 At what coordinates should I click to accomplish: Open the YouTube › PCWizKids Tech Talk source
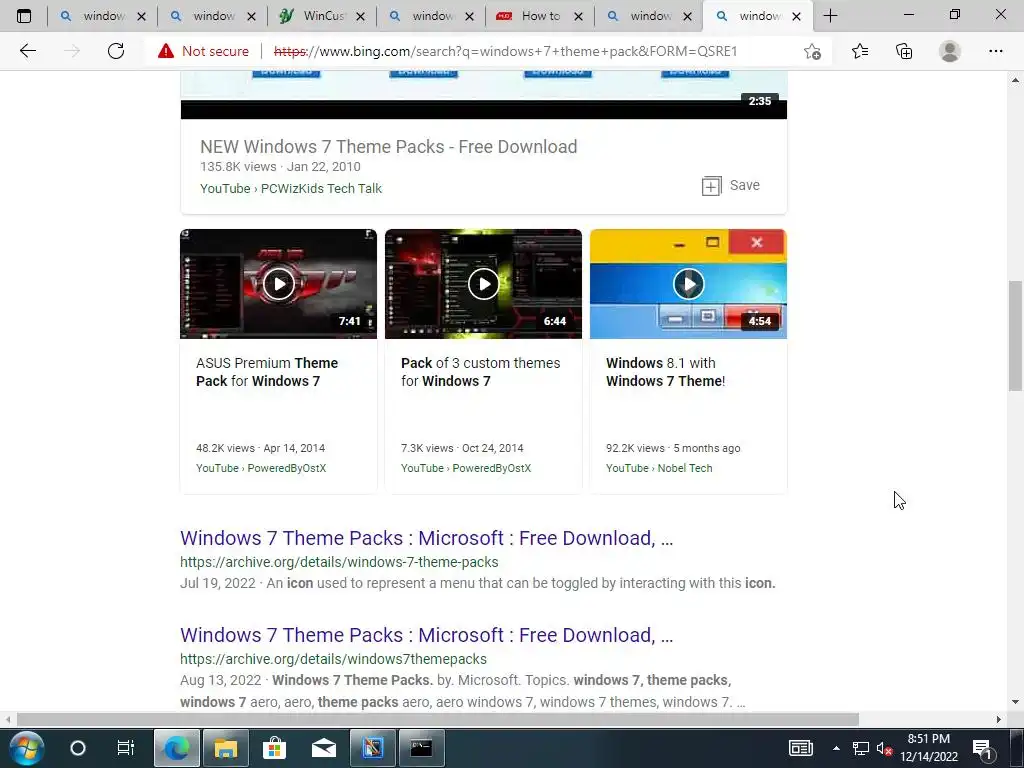291,188
